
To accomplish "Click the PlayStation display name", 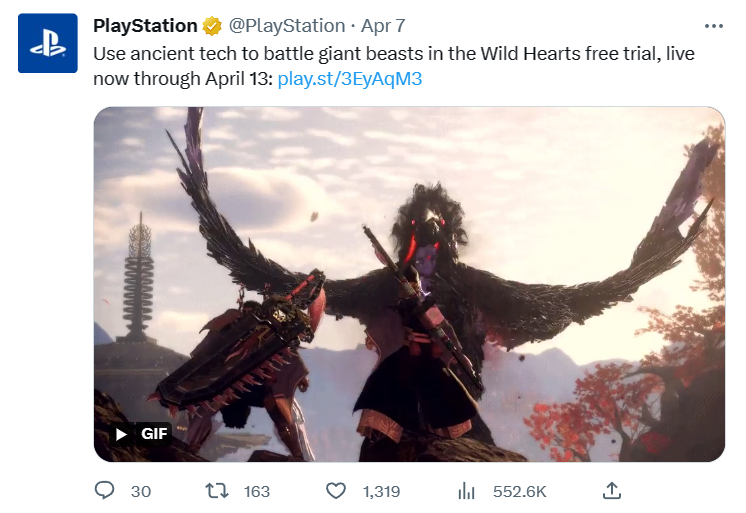I will (x=145, y=26).
